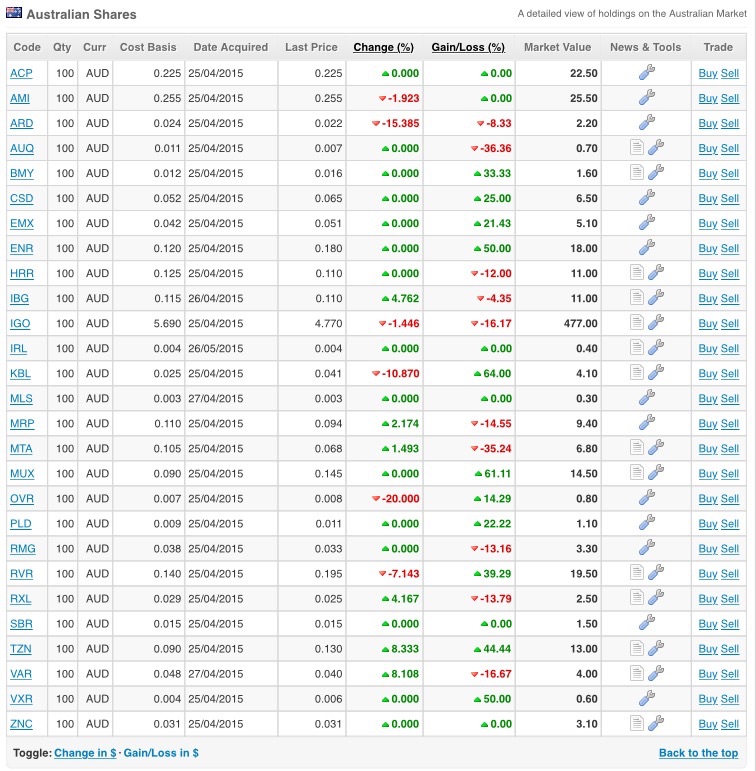Open the tools wrench icon for RXL

coord(656,597)
